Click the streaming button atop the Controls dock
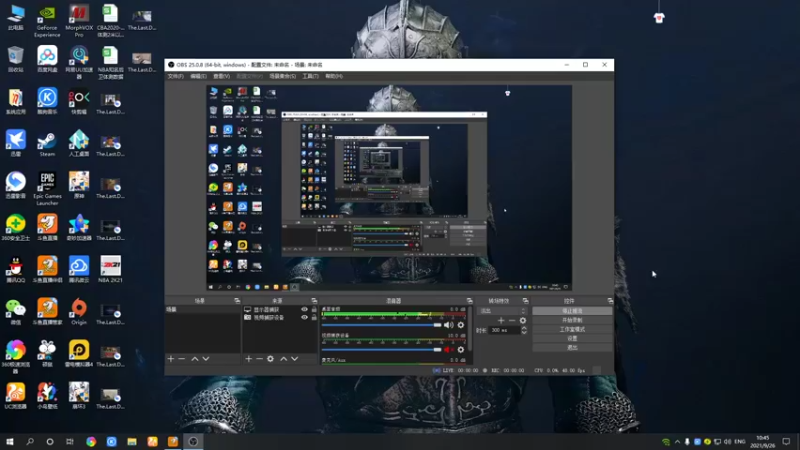 572,311
